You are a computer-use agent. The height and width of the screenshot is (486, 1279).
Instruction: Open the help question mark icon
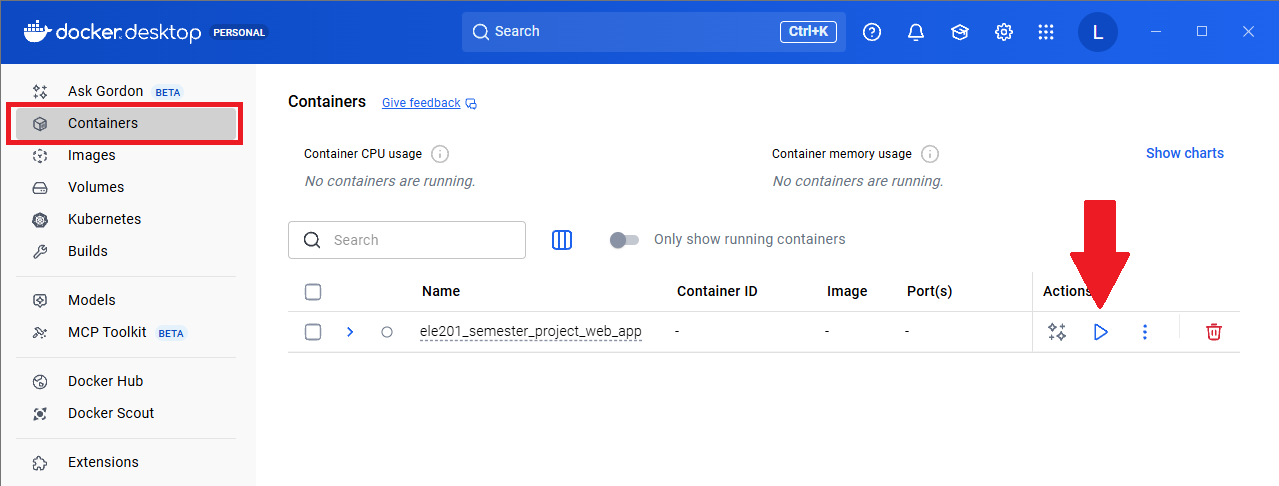tap(872, 32)
